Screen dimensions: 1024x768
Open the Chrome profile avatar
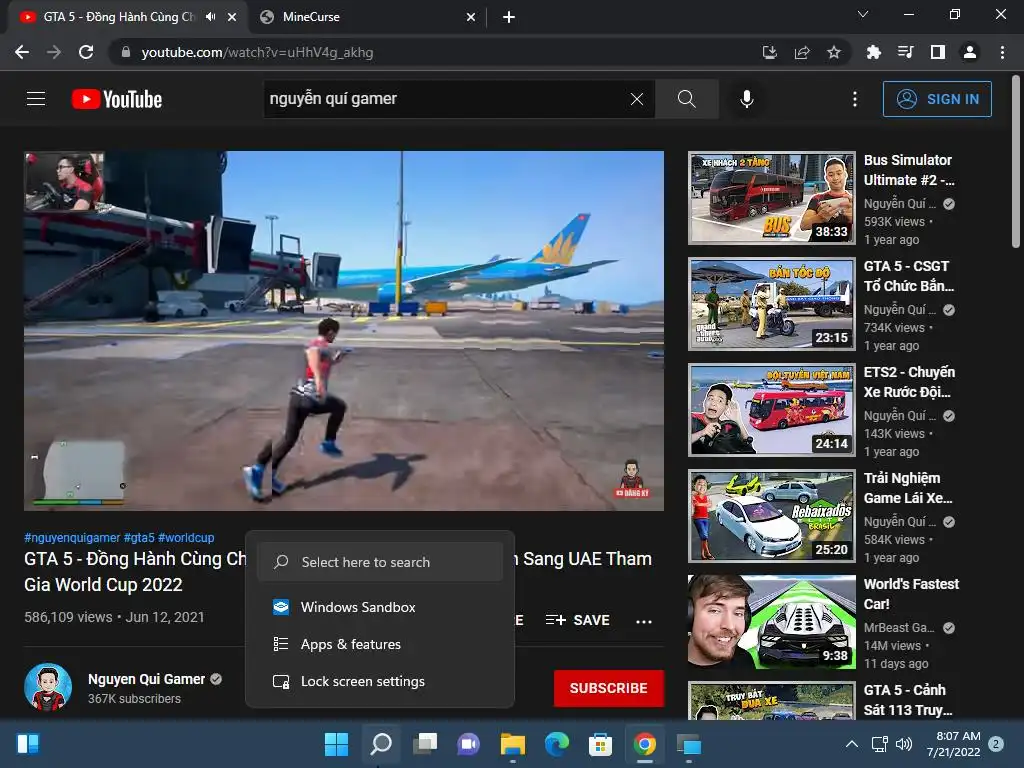tap(970, 52)
